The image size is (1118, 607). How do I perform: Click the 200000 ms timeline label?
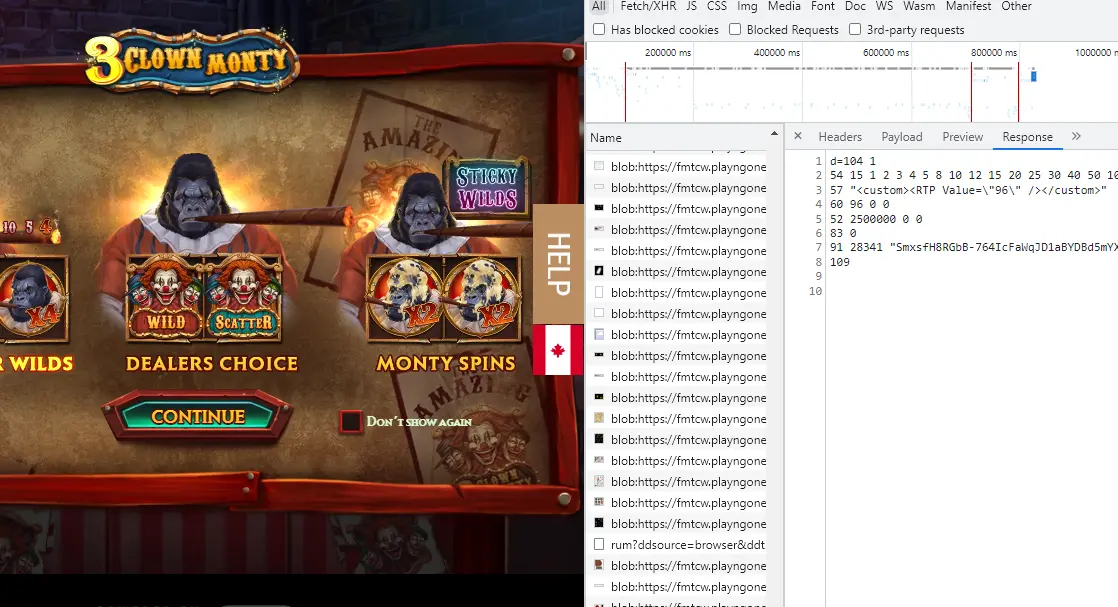tap(668, 53)
